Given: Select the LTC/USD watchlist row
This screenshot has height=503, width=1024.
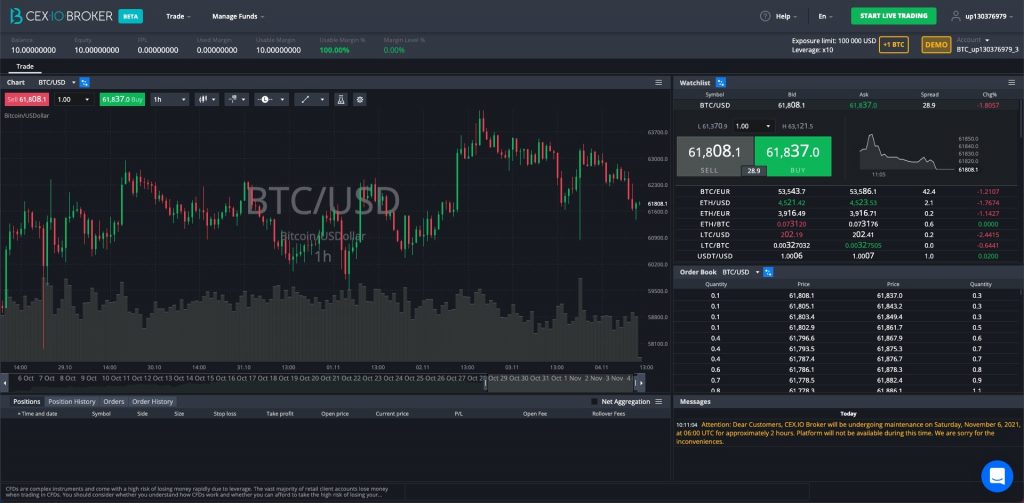Looking at the screenshot, I should [846, 234].
